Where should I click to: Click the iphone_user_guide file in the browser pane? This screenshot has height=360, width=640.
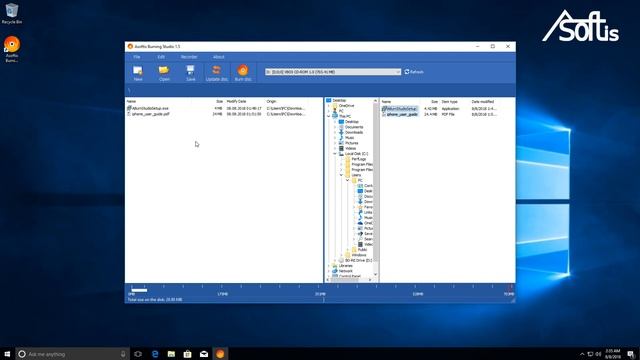pos(400,114)
